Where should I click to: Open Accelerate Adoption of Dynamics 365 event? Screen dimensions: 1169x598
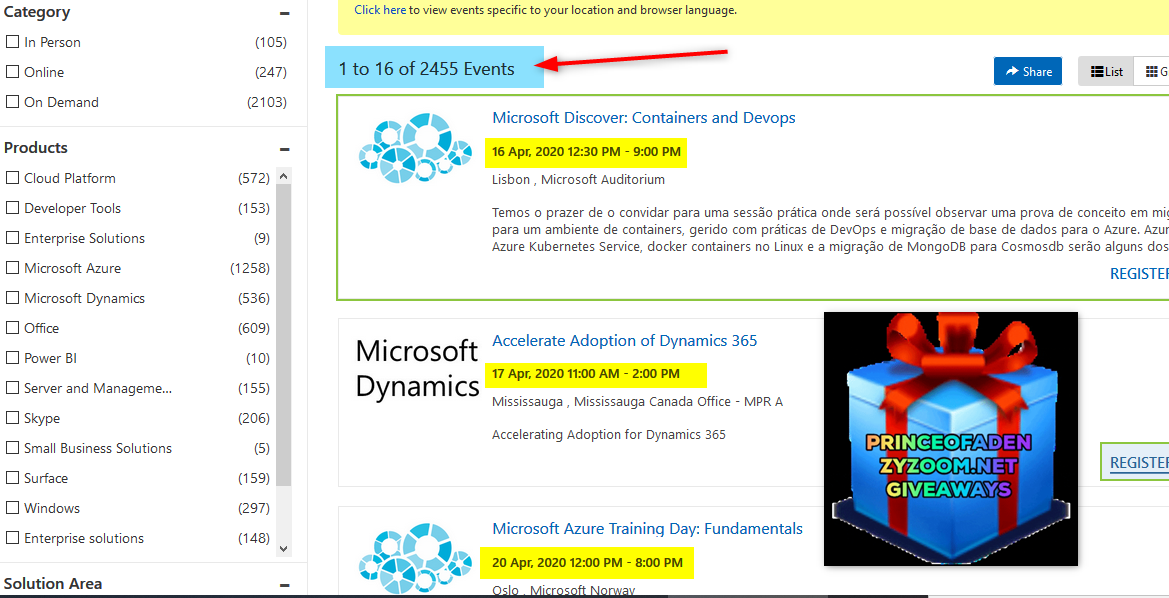point(624,340)
